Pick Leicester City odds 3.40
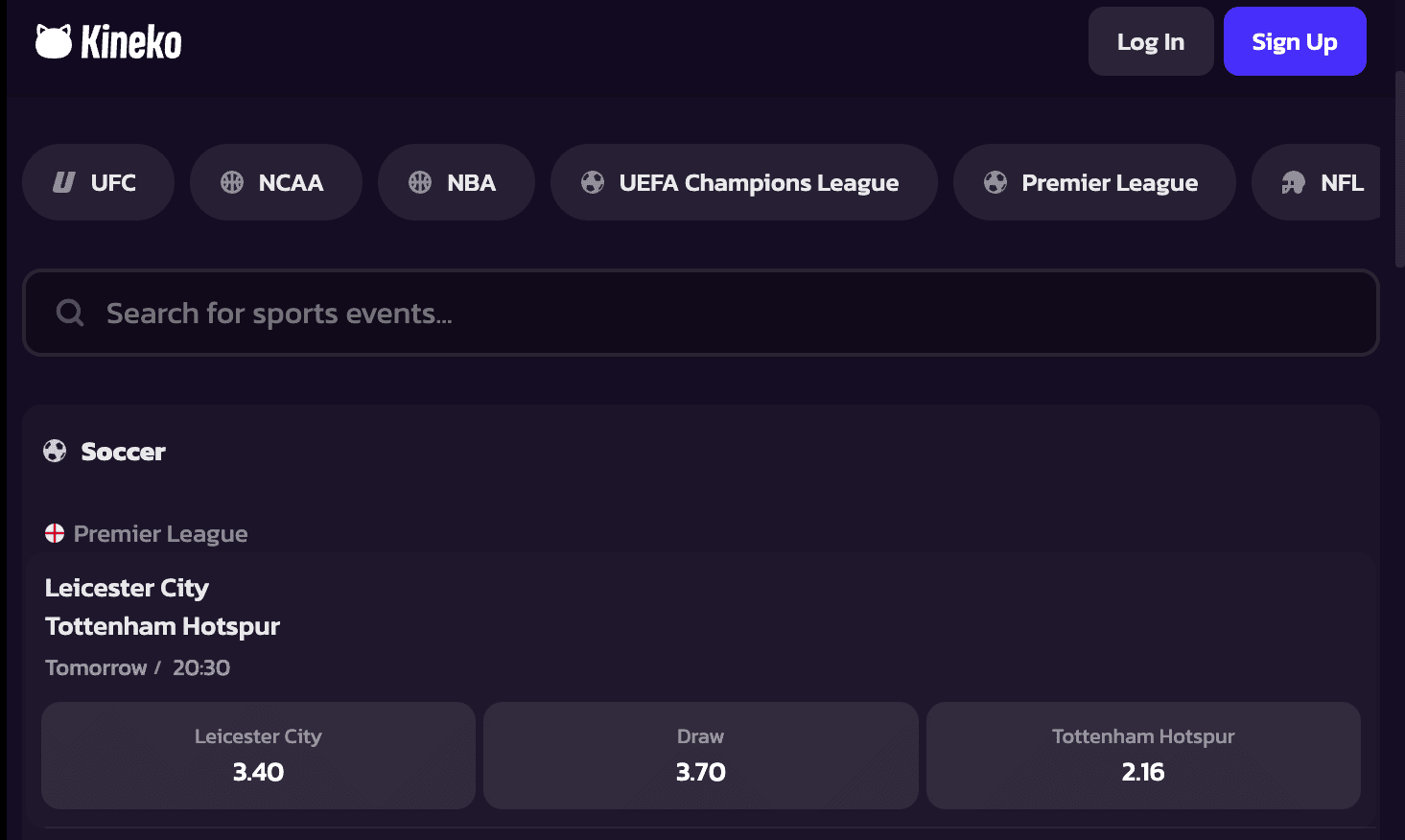Viewport: 1405px width, 840px height. 258,756
